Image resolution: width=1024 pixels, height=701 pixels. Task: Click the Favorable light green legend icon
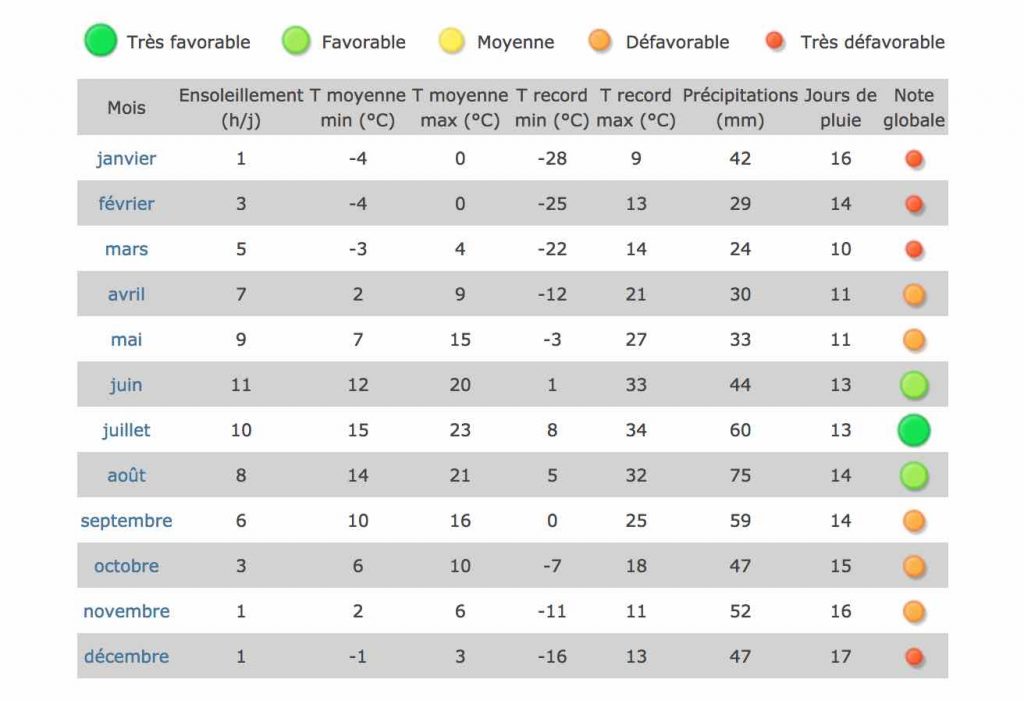296,41
